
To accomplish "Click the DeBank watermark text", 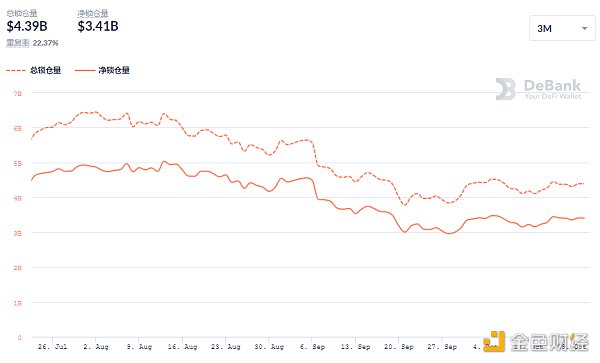I will click(x=552, y=89).
